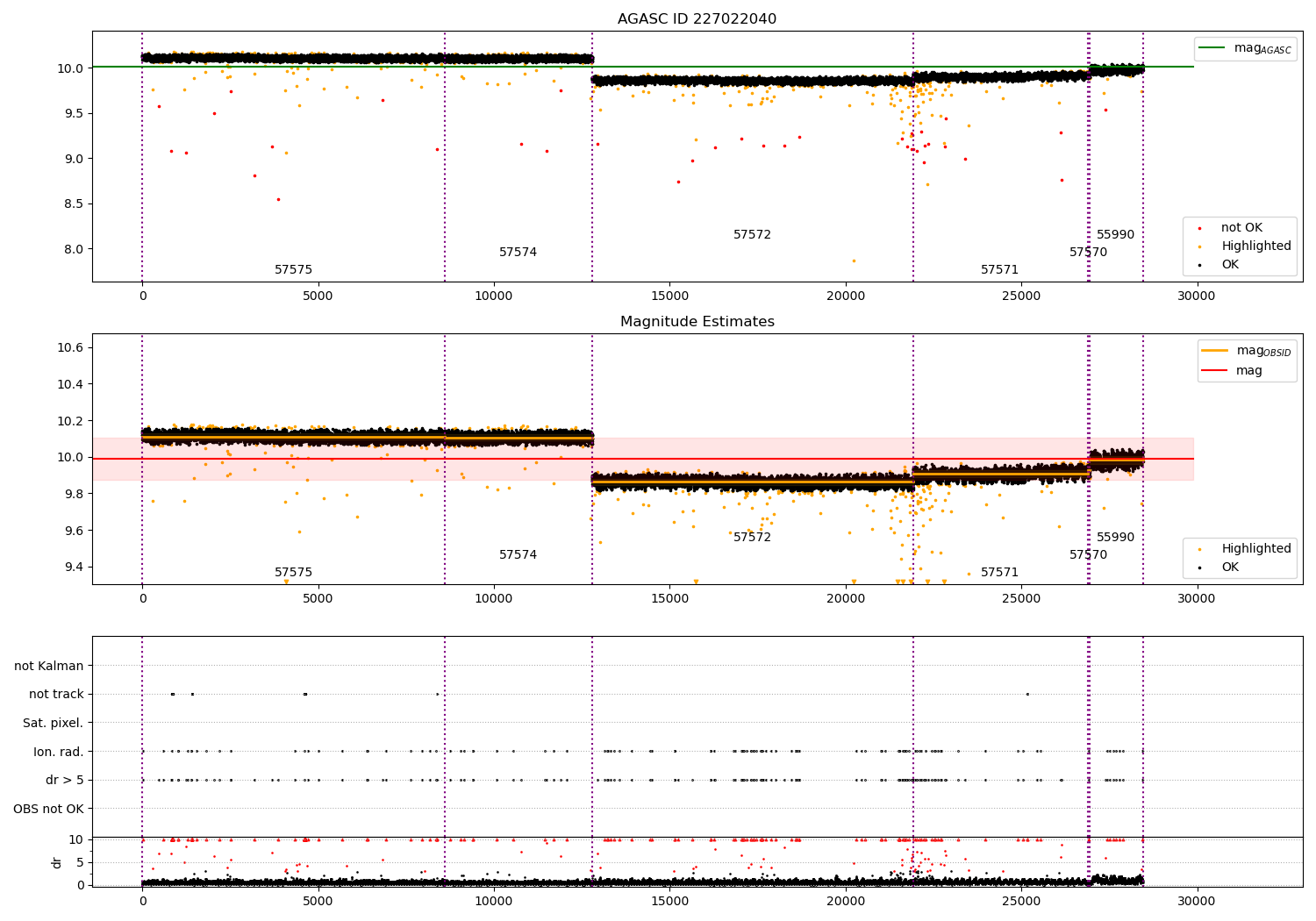Click obsid label 57575 in Magnitude Estimates plot
The width and height of the screenshot is (1316, 921).
click(x=293, y=573)
